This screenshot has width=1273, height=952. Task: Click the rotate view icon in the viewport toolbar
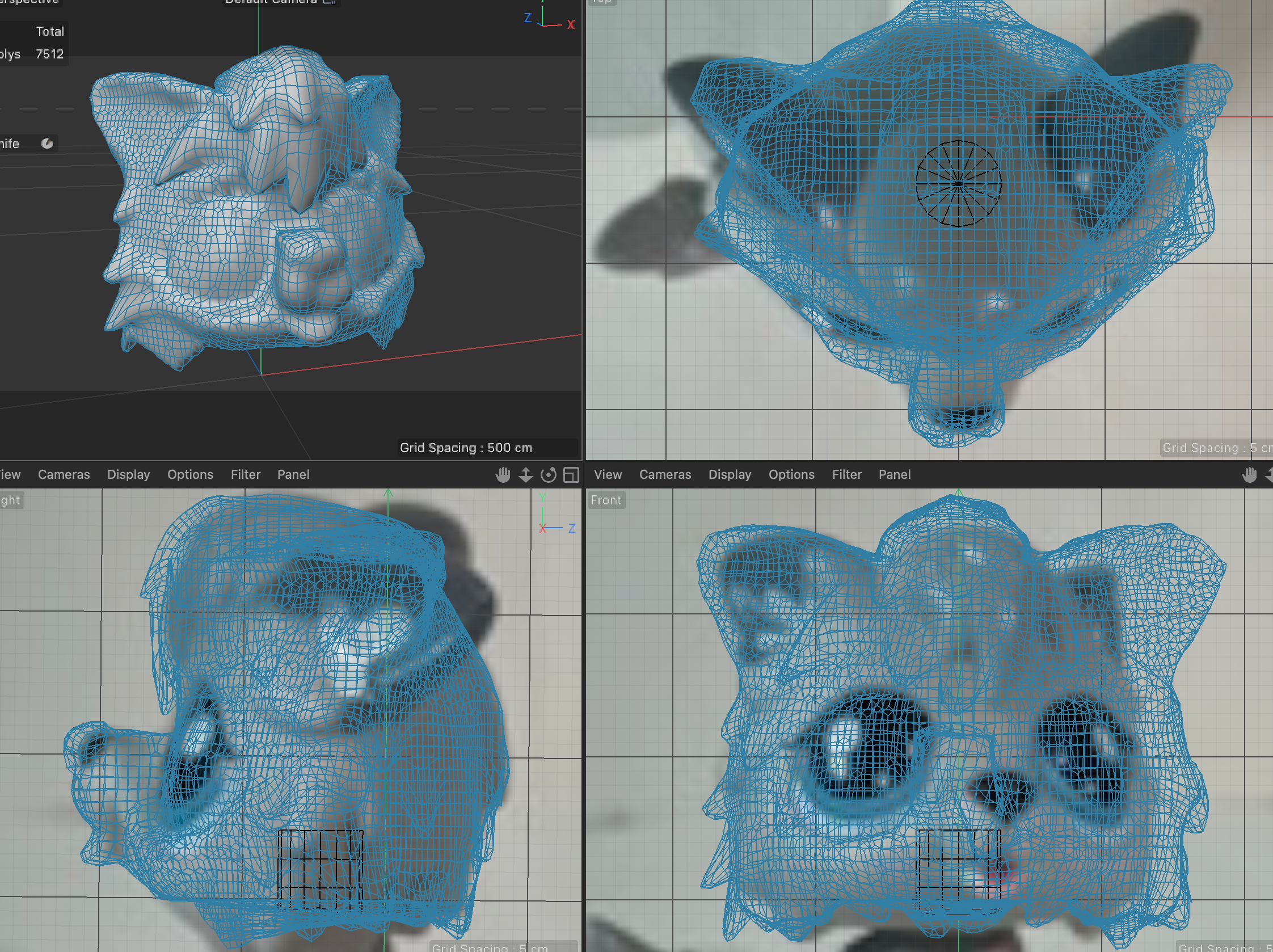(549, 475)
